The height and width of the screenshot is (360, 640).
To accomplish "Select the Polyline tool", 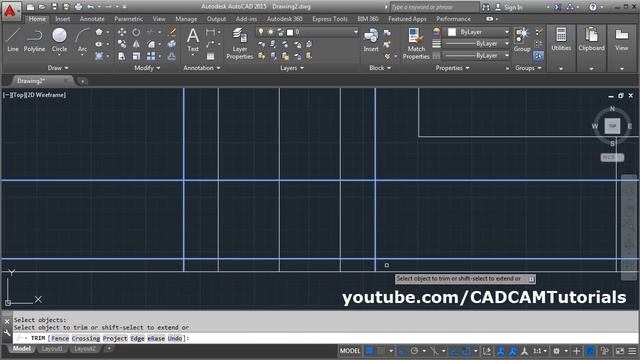I will [x=34, y=40].
